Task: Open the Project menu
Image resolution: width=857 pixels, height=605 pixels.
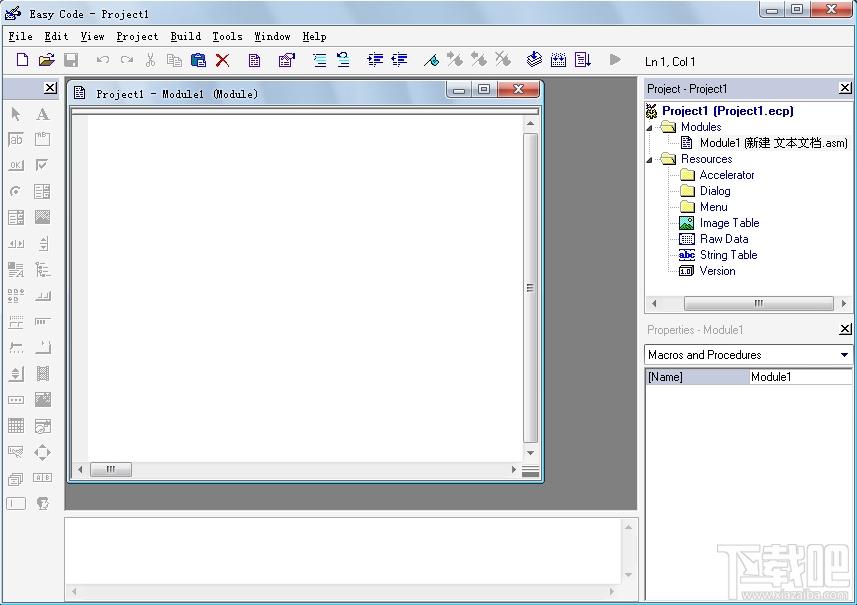Action: (x=137, y=37)
